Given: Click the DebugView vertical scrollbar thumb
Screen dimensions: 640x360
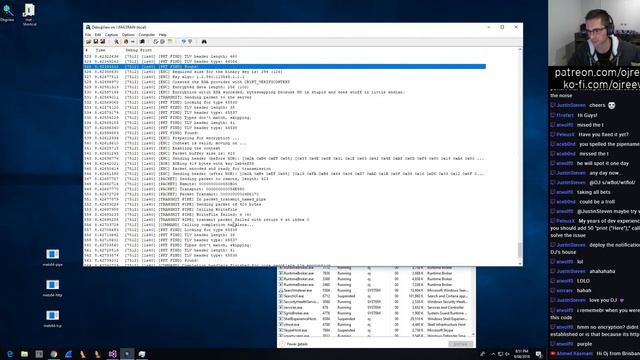Looking at the screenshot, I should [x=520, y=250].
